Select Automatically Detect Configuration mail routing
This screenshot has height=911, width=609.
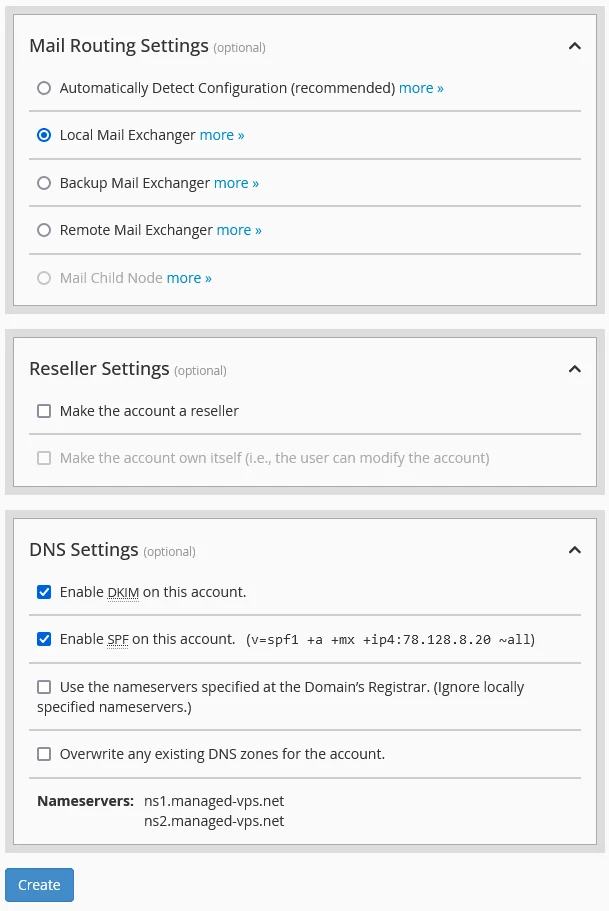tap(44, 88)
